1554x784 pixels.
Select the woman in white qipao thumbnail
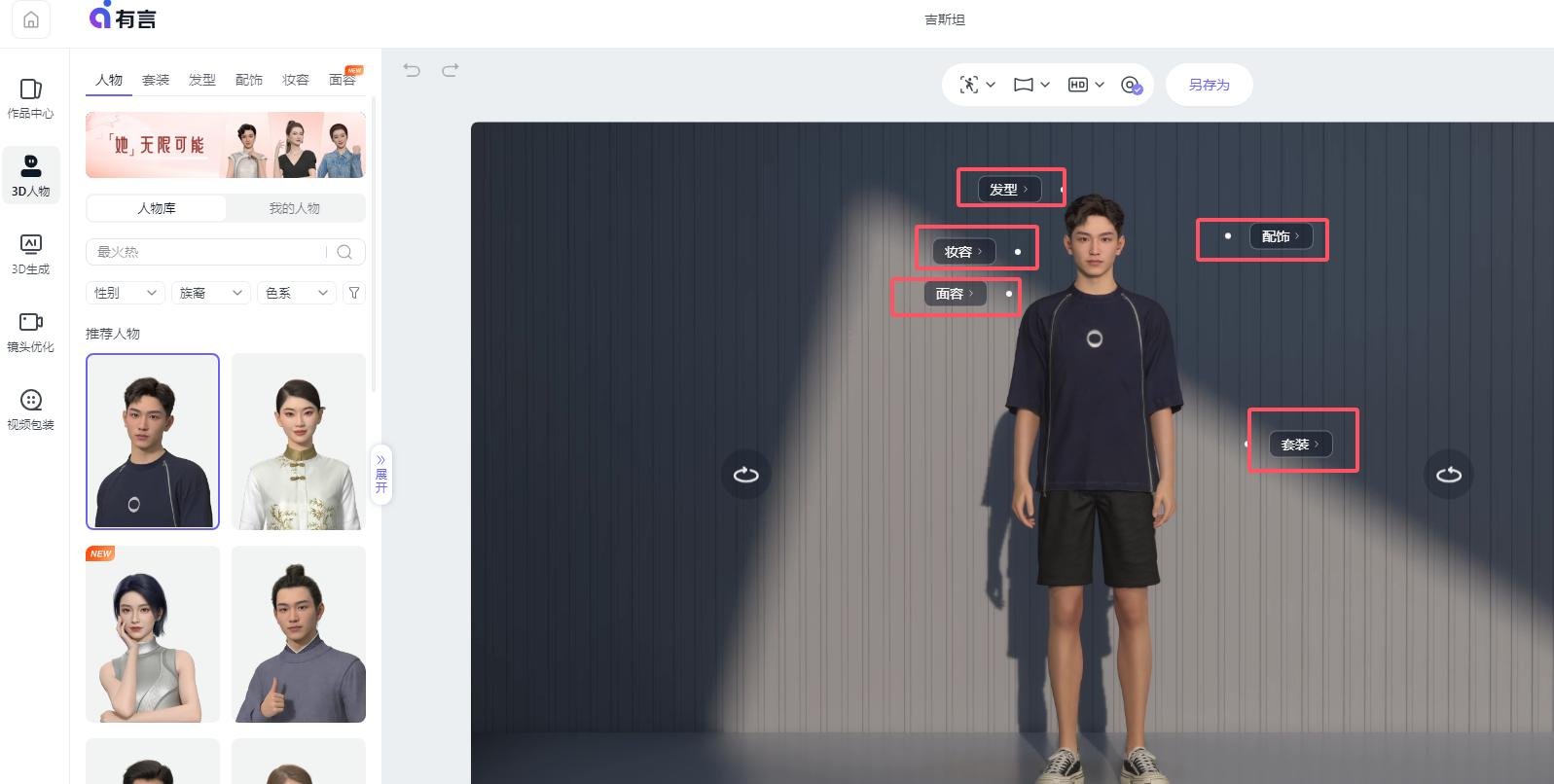pos(299,442)
